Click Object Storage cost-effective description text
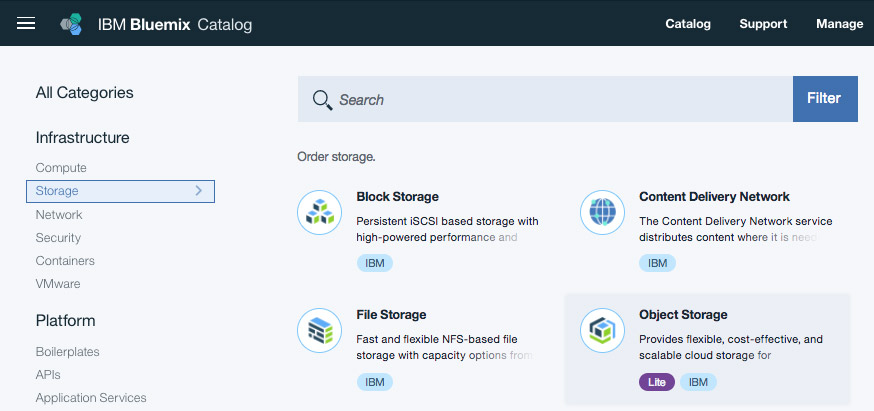 pos(731,347)
